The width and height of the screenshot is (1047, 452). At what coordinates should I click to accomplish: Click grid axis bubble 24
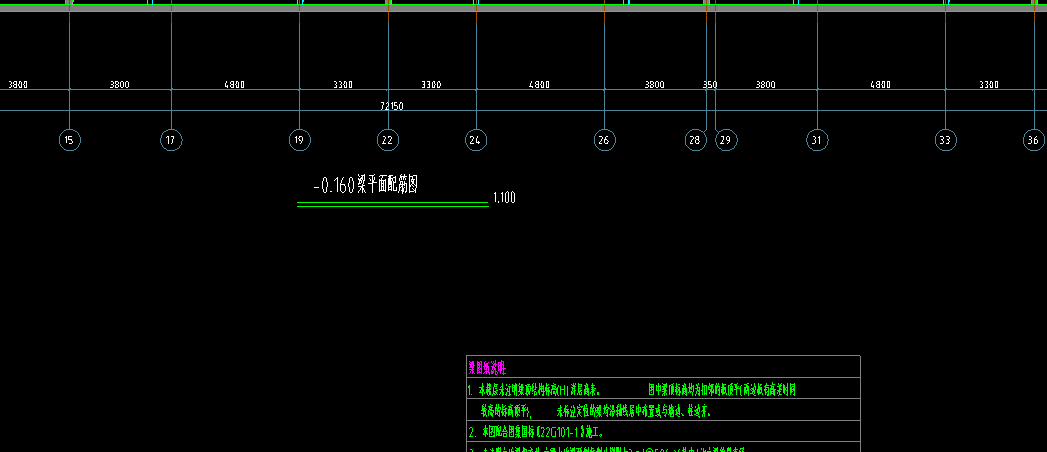(x=475, y=140)
